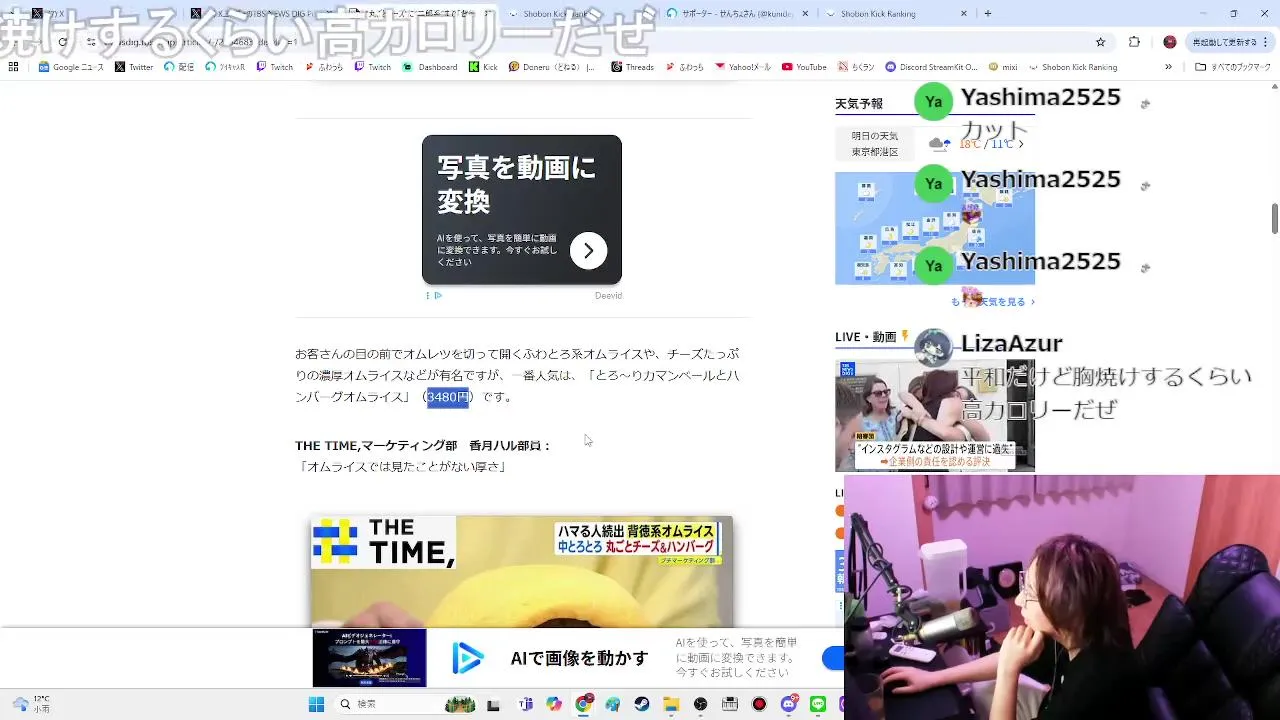Open the weather widget showing 12°C
1280x720 pixels.
pos(30,704)
